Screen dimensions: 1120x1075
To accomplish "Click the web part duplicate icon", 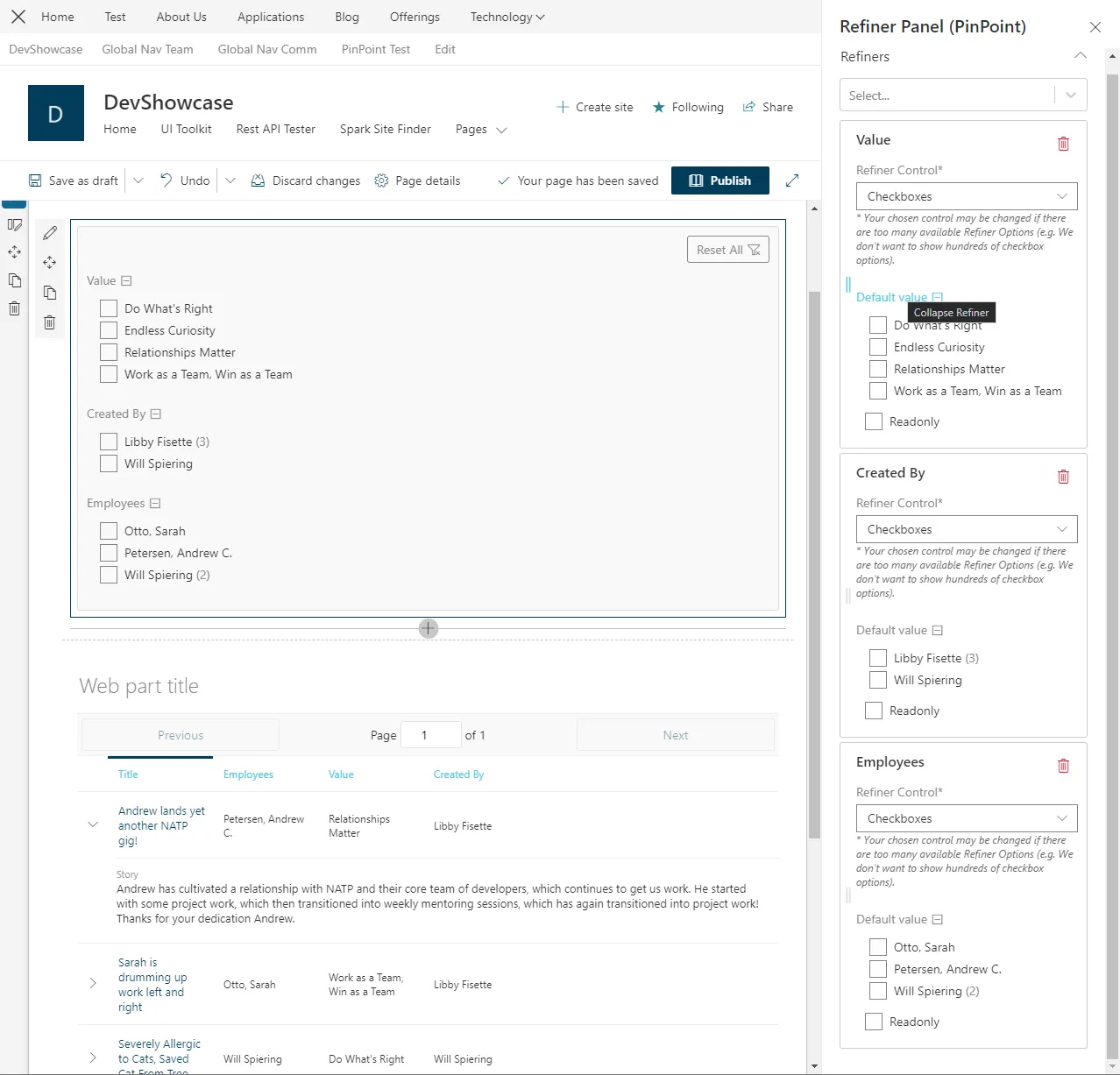I will [50, 293].
